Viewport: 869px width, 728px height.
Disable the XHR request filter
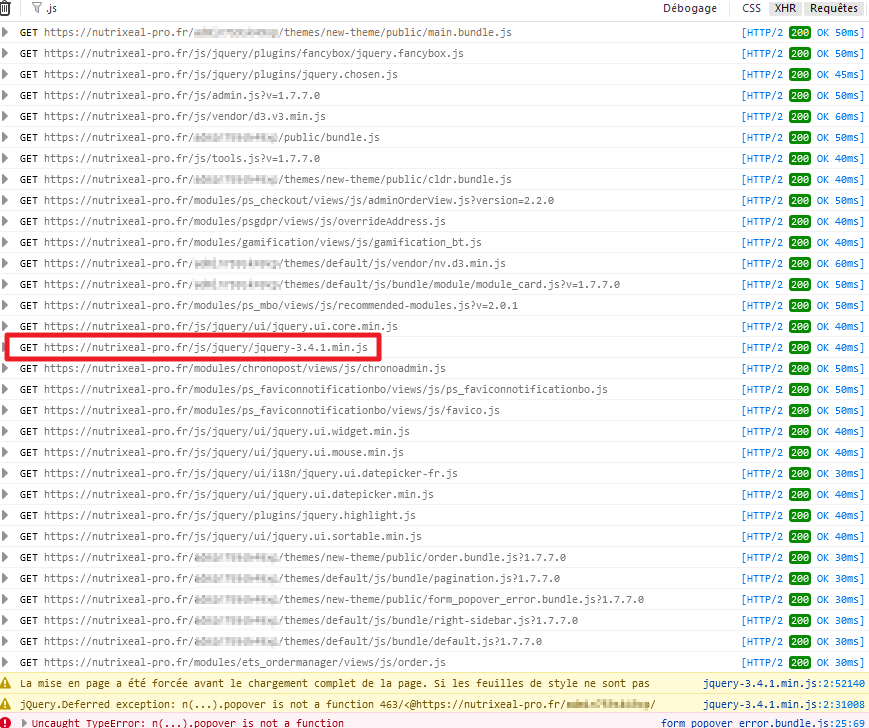pyautogui.click(x=785, y=8)
